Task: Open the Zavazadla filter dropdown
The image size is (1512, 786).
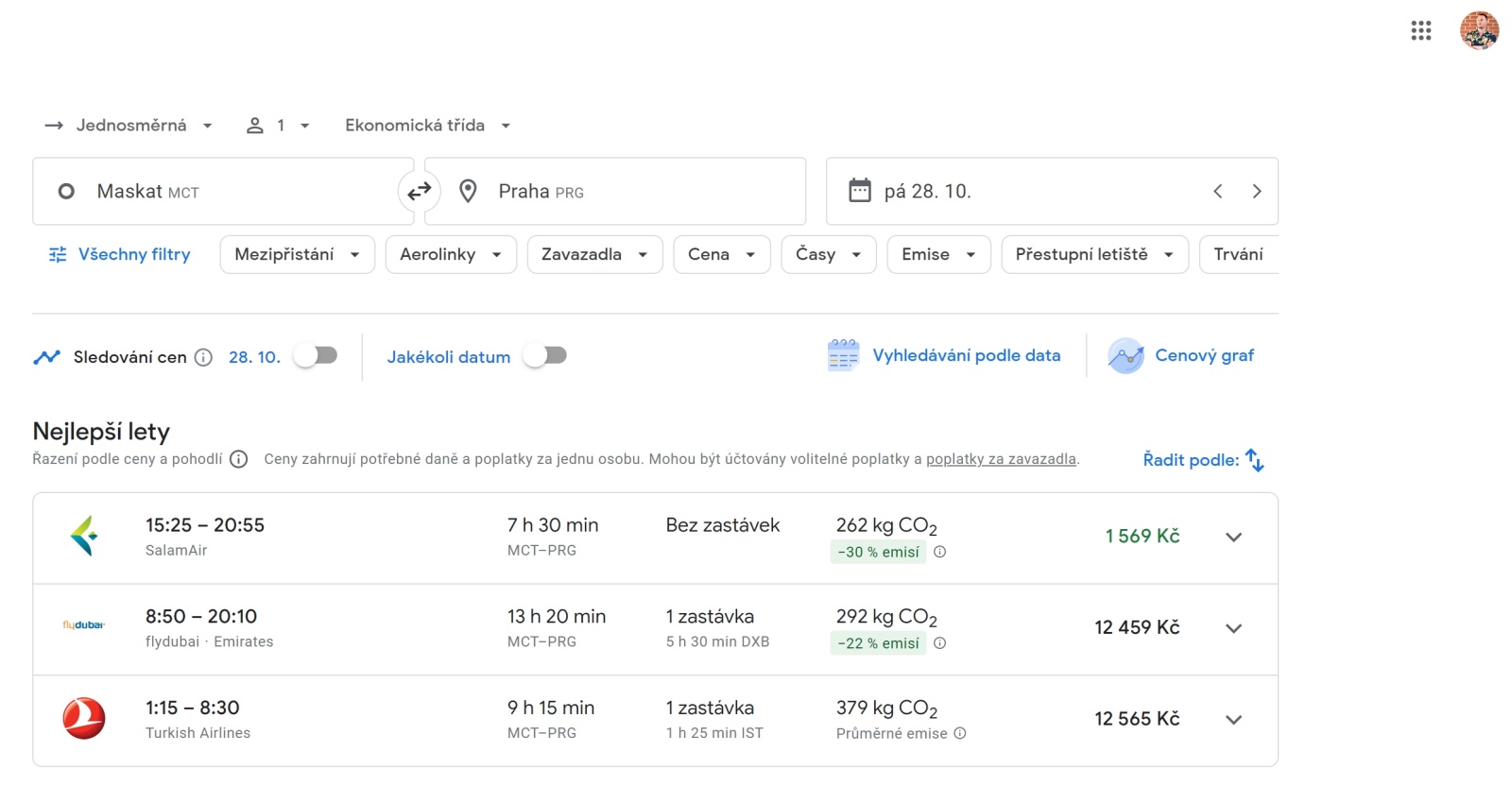Action: pyautogui.click(x=594, y=254)
